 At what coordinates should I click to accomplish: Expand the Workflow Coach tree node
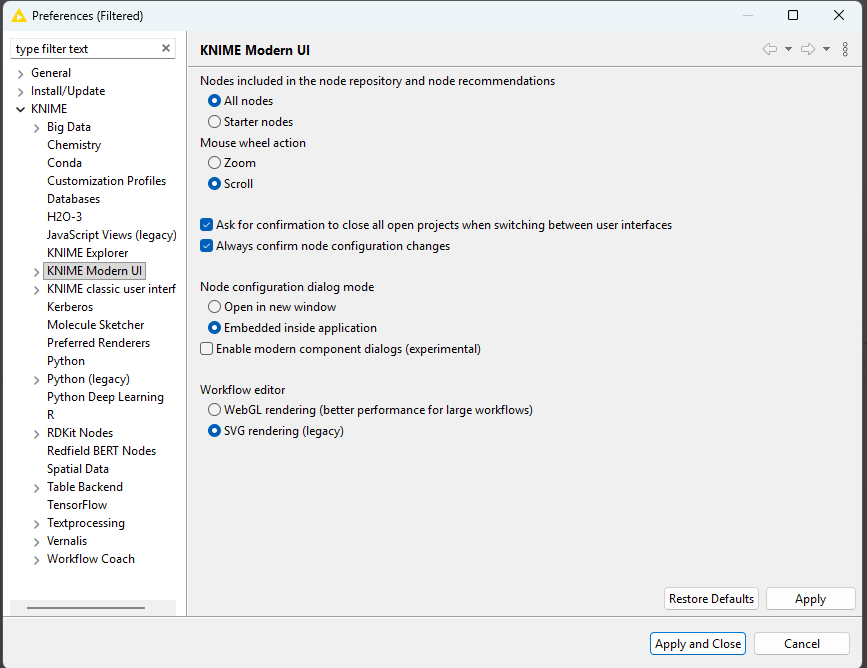37,559
